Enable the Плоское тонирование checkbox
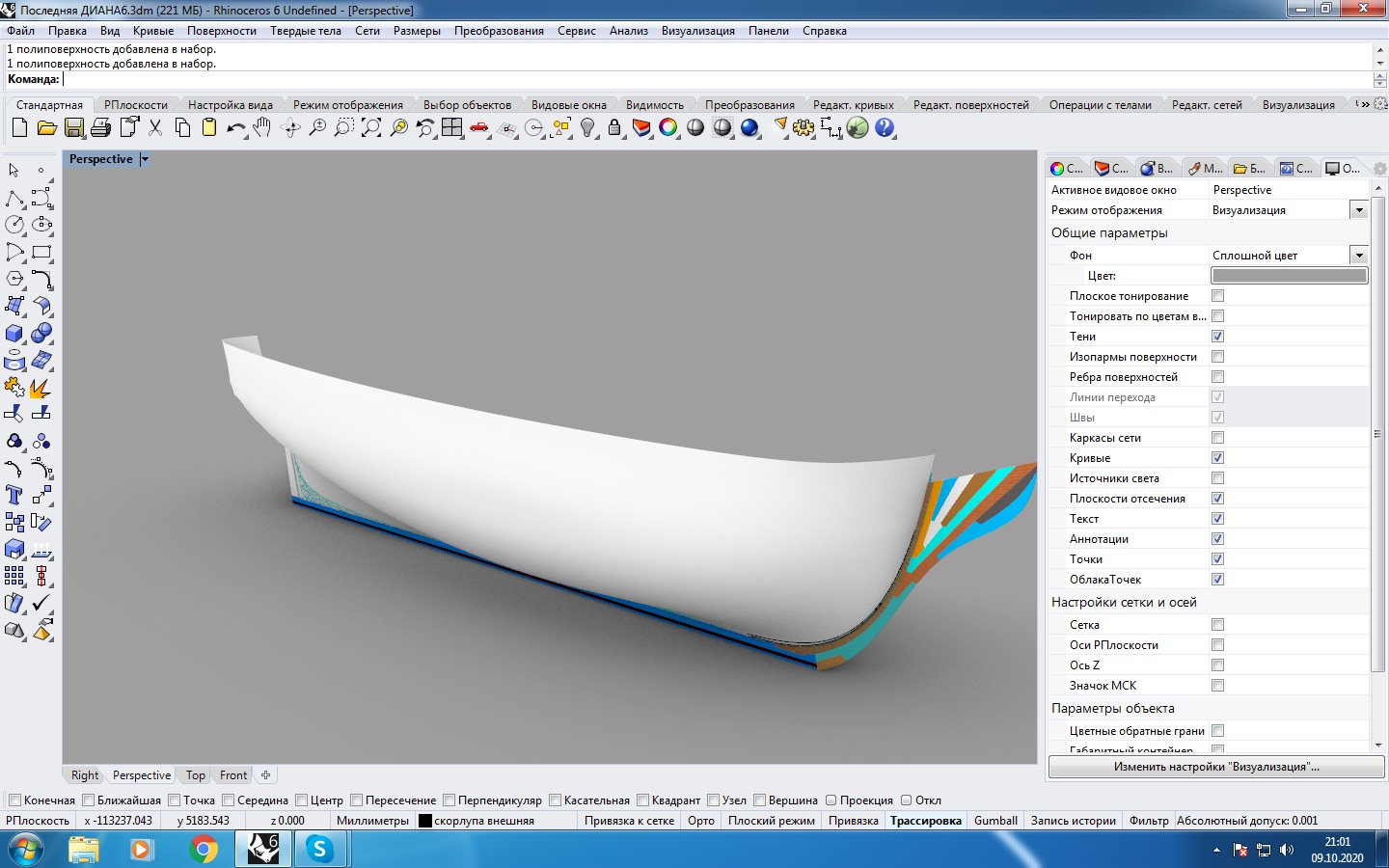 click(x=1217, y=296)
